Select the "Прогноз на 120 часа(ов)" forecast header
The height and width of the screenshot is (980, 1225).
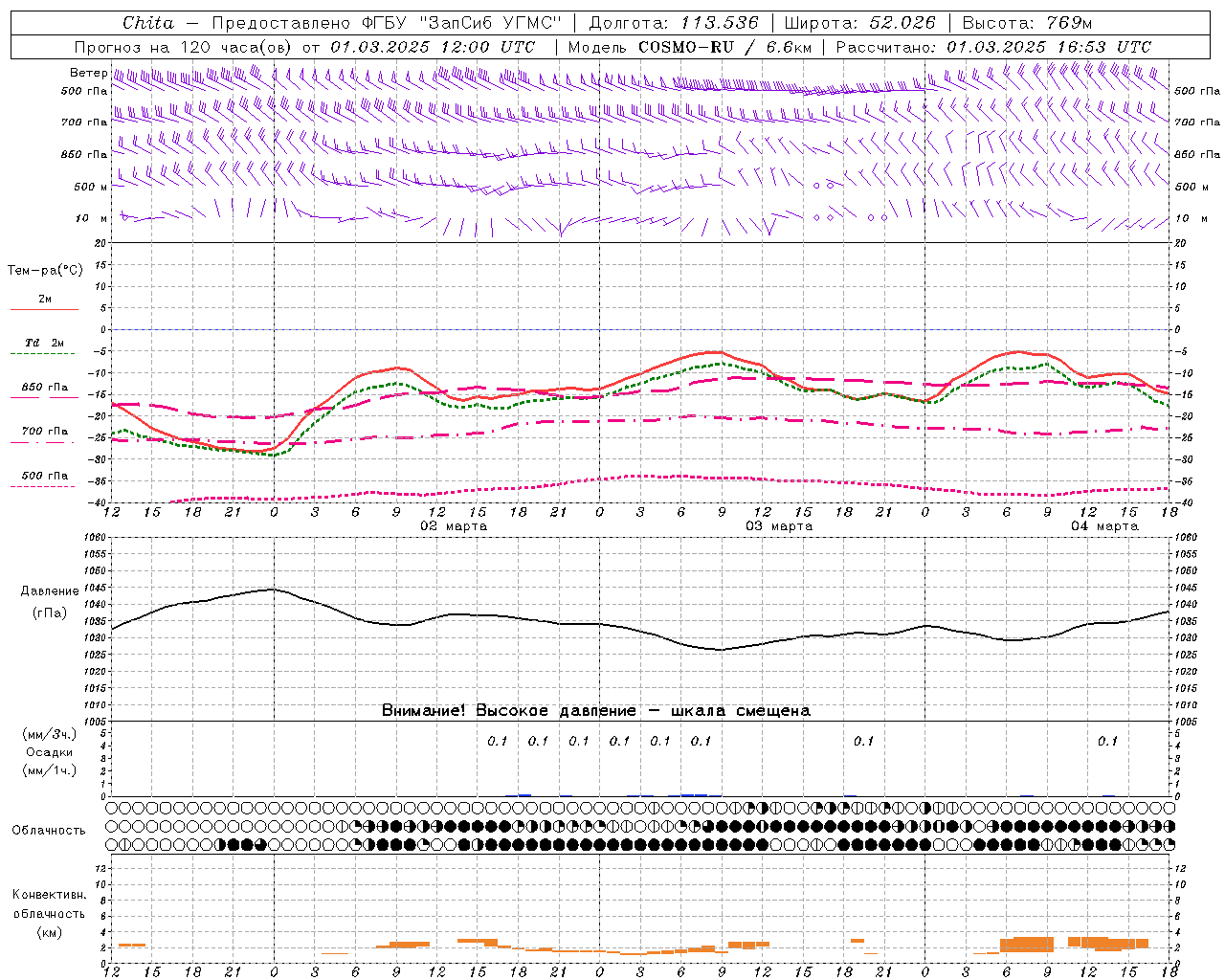(184, 46)
